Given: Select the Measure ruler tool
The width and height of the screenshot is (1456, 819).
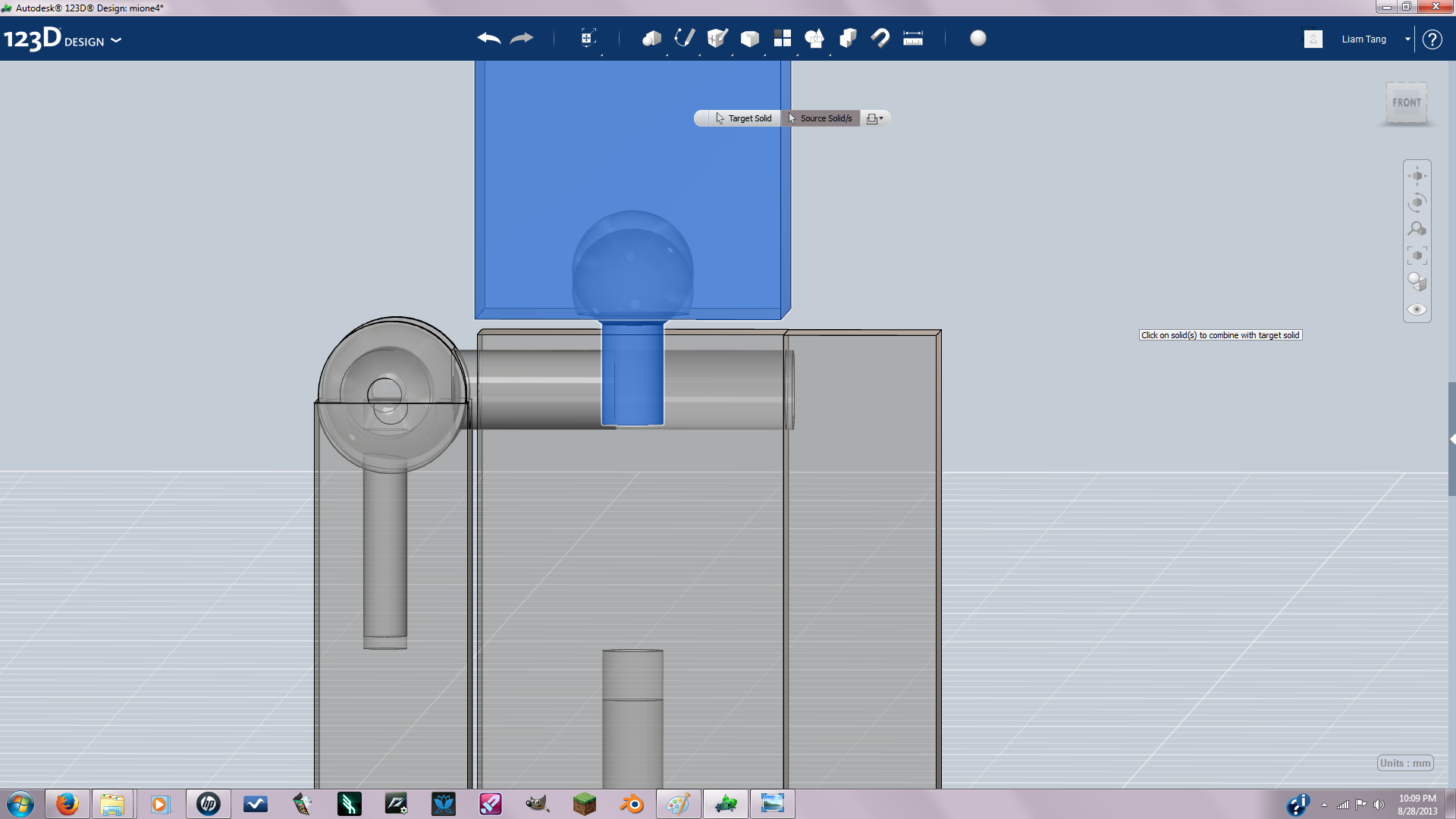Looking at the screenshot, I should (x=913, y=38).
